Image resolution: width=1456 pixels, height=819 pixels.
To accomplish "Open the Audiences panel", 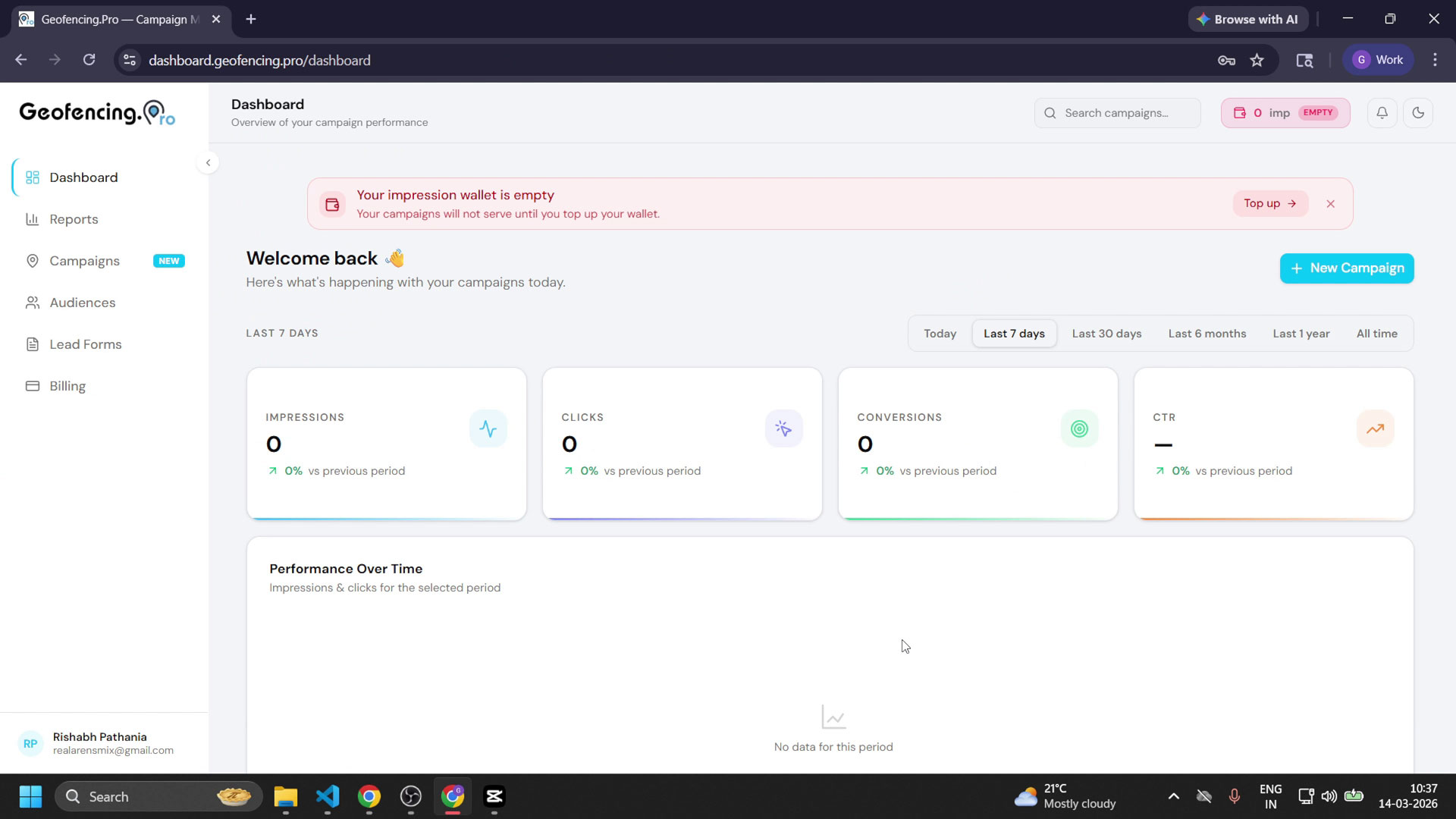I will (81, 303).
